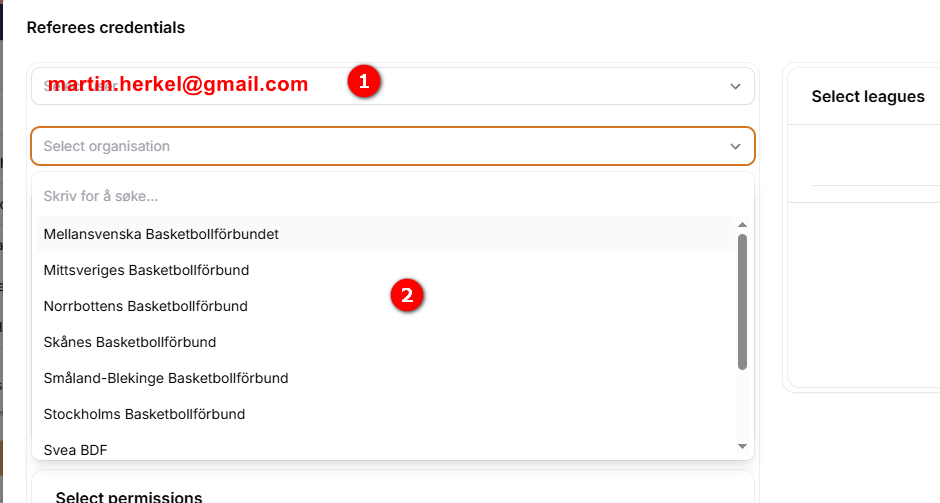Click the Select permissions section heading
The height and width of the screenshot is (503, 940).
pos(129,497)
